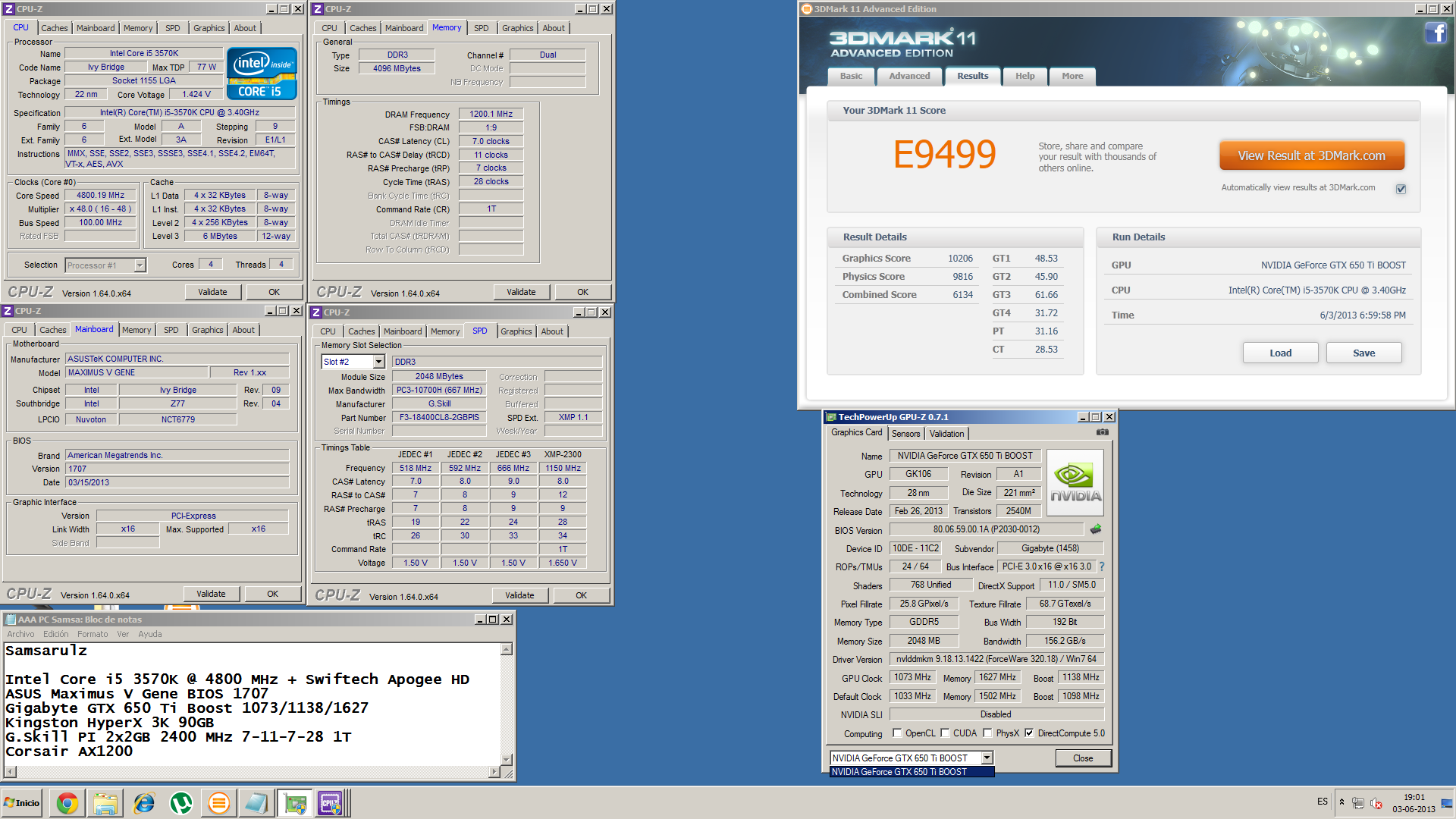The image size is (1456, 819).
Task: Click the F3-18400CL8-2GBPIS part number field
Action: click(439, 417)
